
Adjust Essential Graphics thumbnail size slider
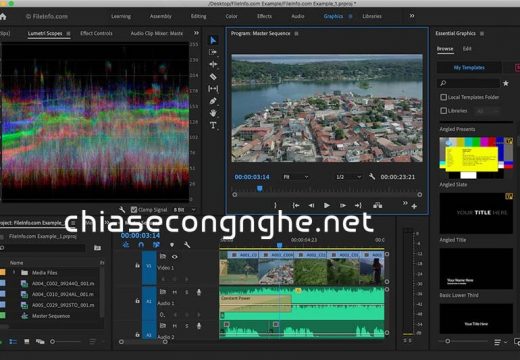(464, 341)
